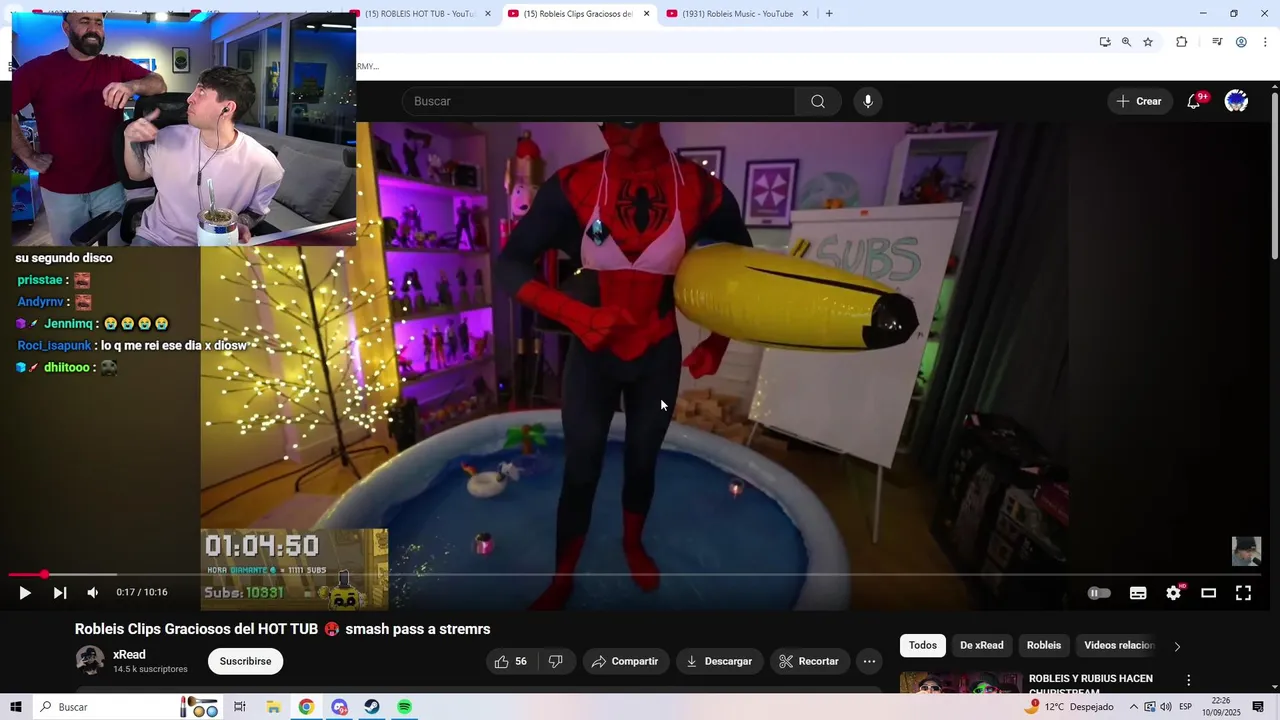Screen dimensions: 1280x720
Task: Open ESP keyboard language selector
Action: tap(1186, 707)
